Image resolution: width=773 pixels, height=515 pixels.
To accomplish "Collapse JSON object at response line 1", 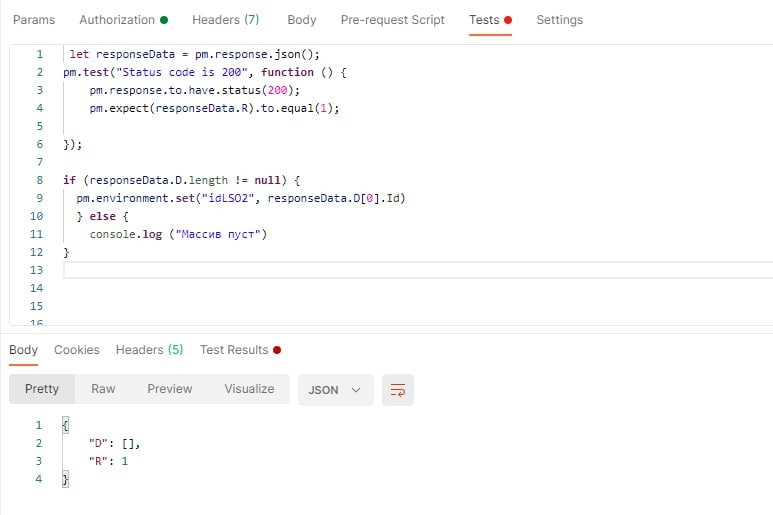I will [65, 425].
